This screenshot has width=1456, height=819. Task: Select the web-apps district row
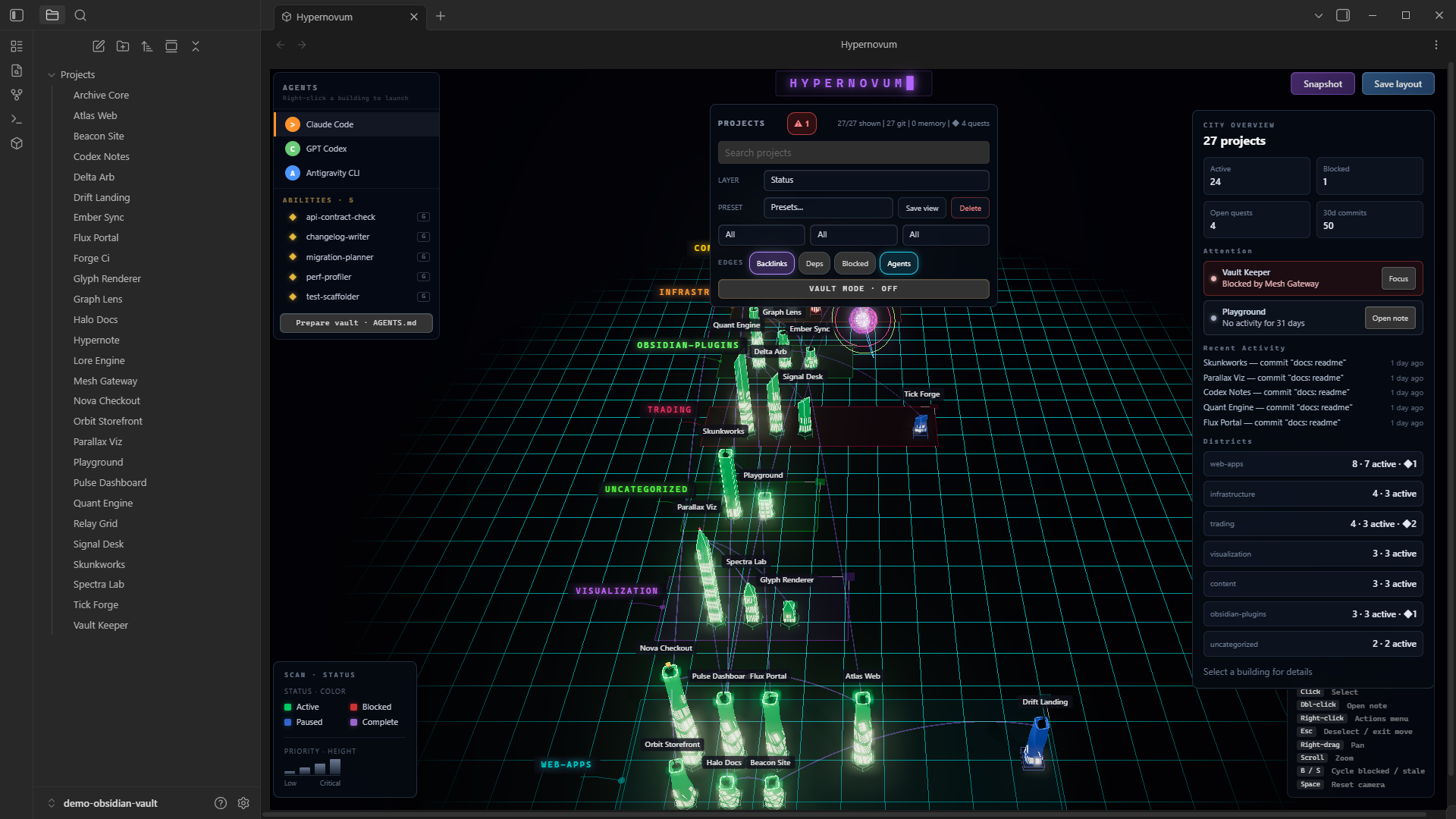pos(1313,464)
